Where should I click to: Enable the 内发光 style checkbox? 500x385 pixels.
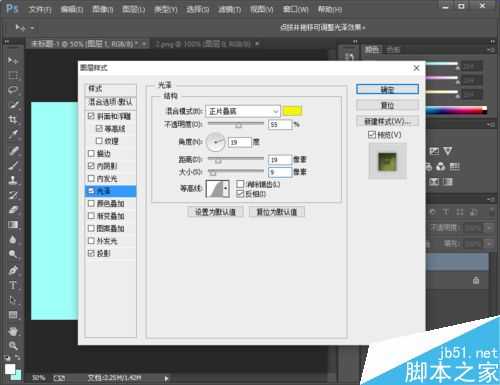click(x=91, y=178)
